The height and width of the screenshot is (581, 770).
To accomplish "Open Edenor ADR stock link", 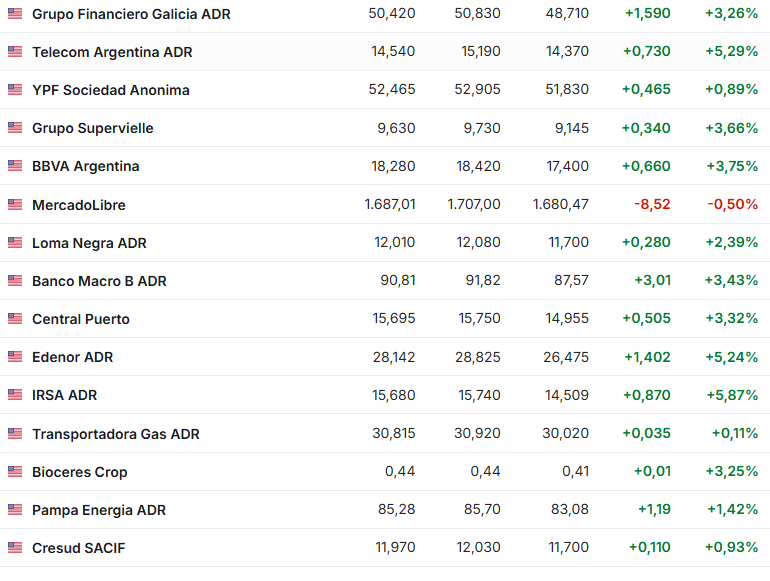I will click(x=72, y=357).
